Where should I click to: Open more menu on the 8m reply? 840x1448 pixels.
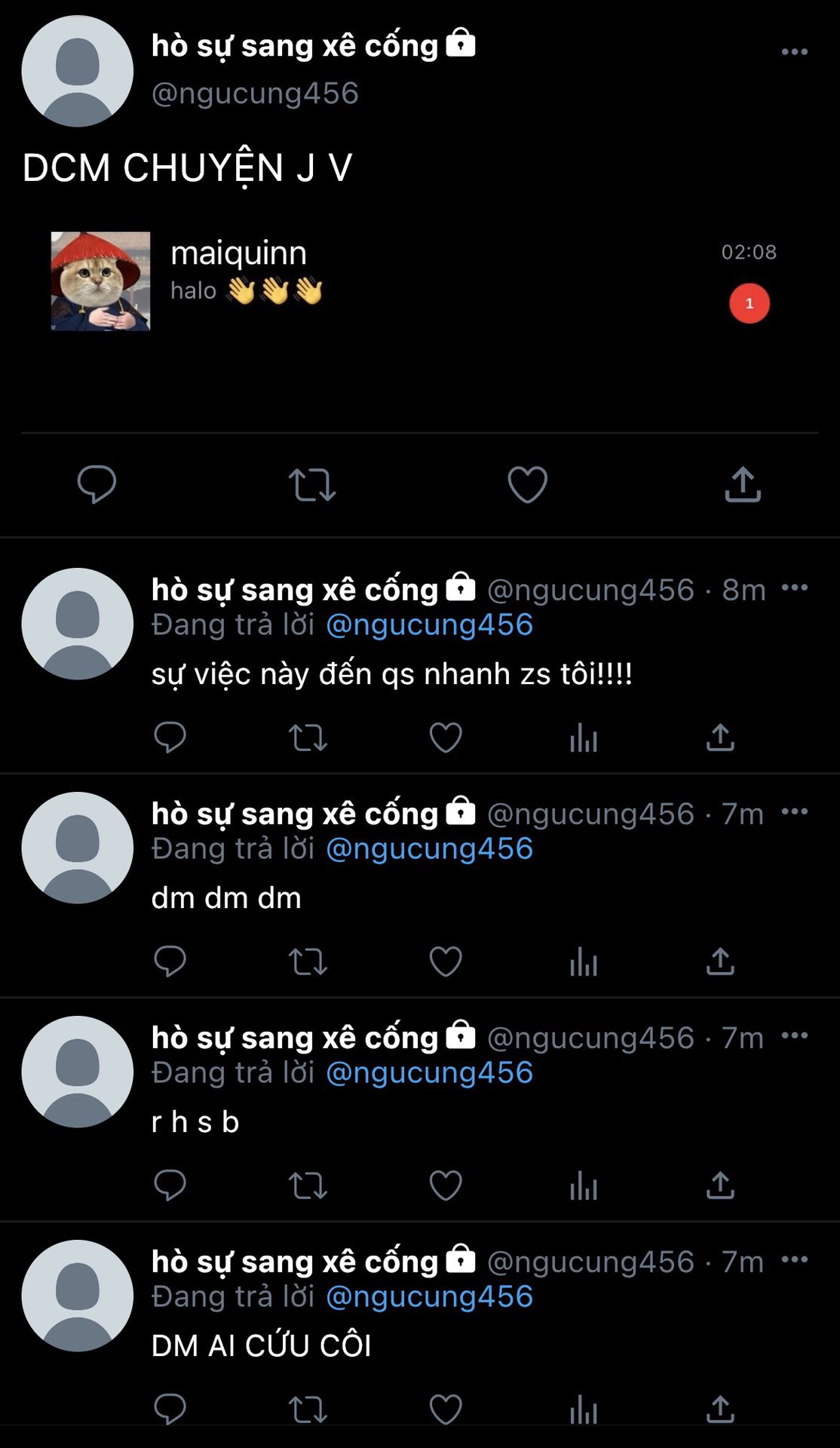point(794,587)
